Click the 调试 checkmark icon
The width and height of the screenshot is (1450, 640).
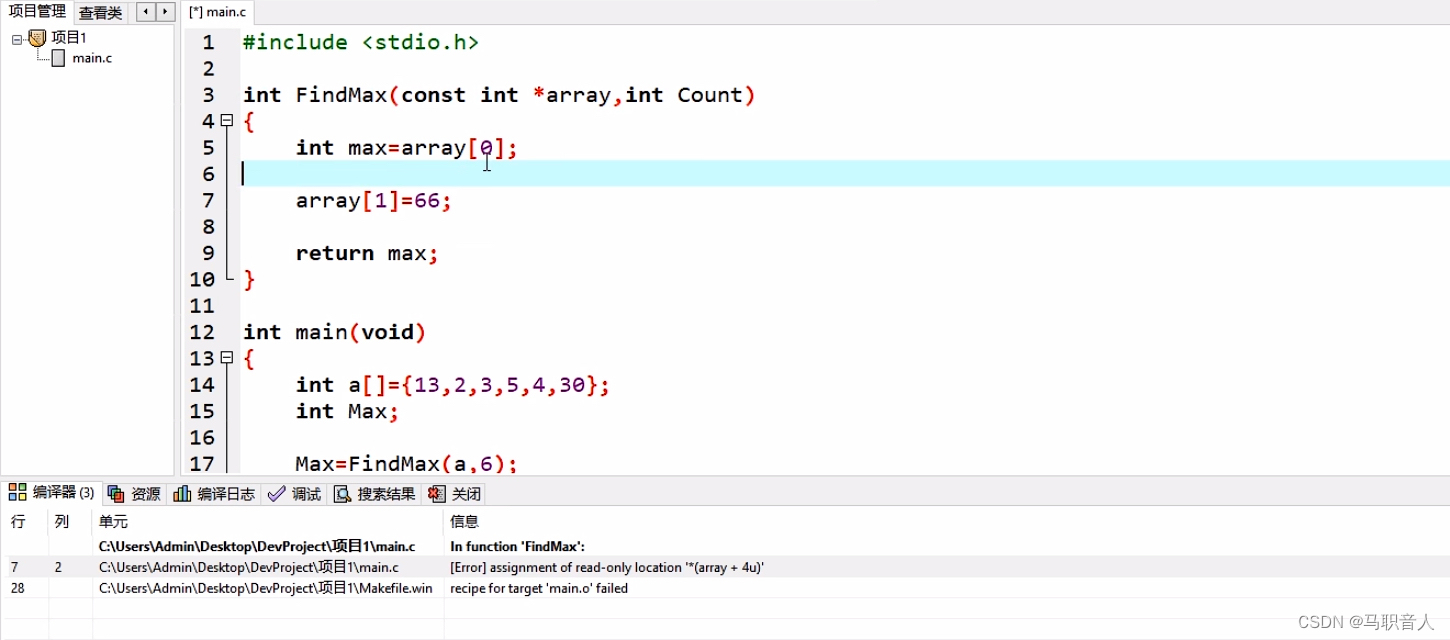coord(277,494)
